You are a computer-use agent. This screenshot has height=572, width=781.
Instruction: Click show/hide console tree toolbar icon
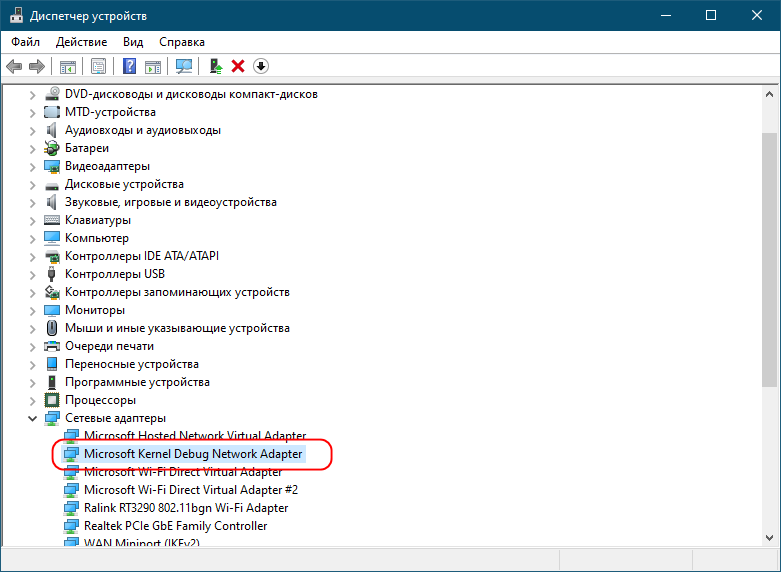click(68, 66)
